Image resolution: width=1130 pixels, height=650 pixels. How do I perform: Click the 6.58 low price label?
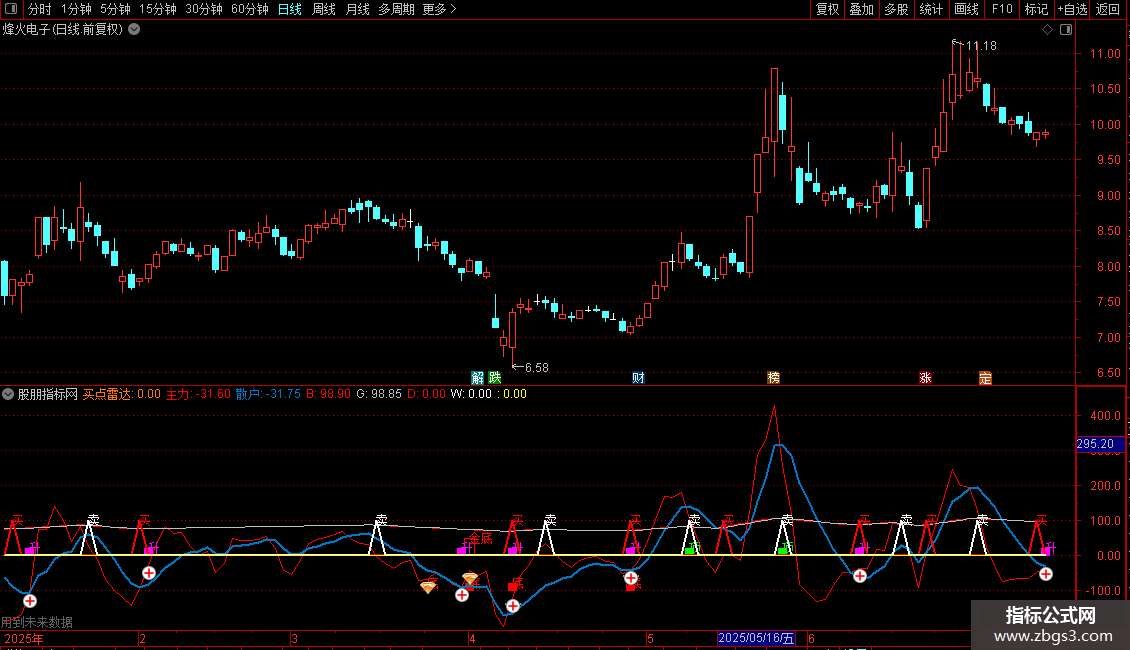point(536,368)
